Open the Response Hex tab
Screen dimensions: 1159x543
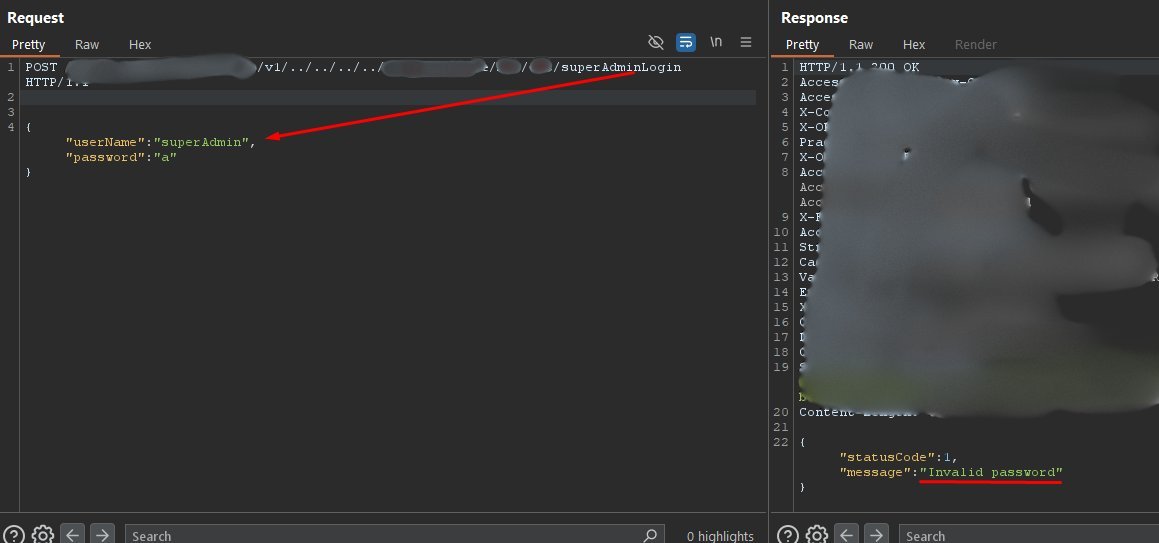tap(914, 44)
